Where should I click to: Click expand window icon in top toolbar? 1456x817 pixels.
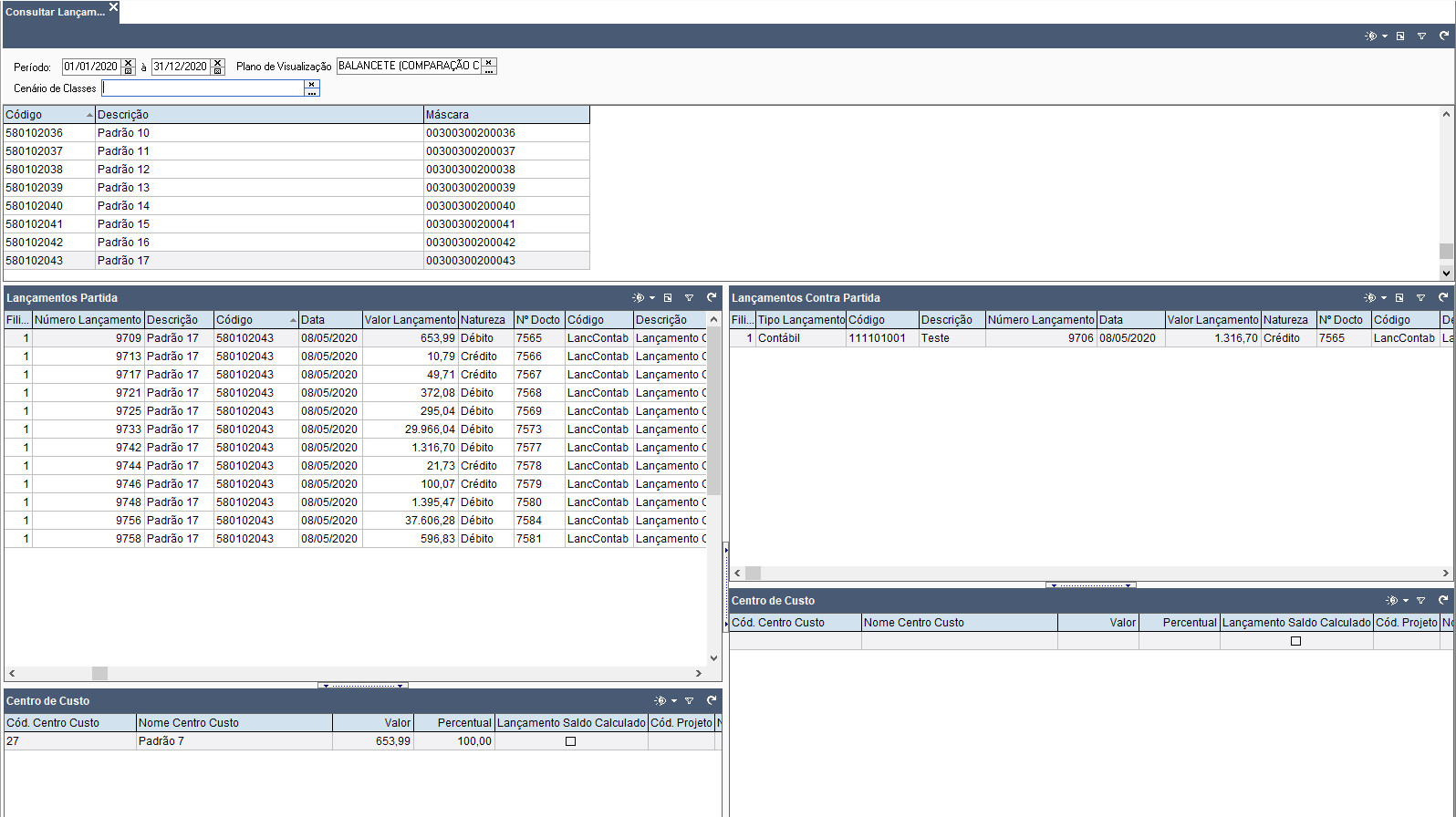[1400, 36]
